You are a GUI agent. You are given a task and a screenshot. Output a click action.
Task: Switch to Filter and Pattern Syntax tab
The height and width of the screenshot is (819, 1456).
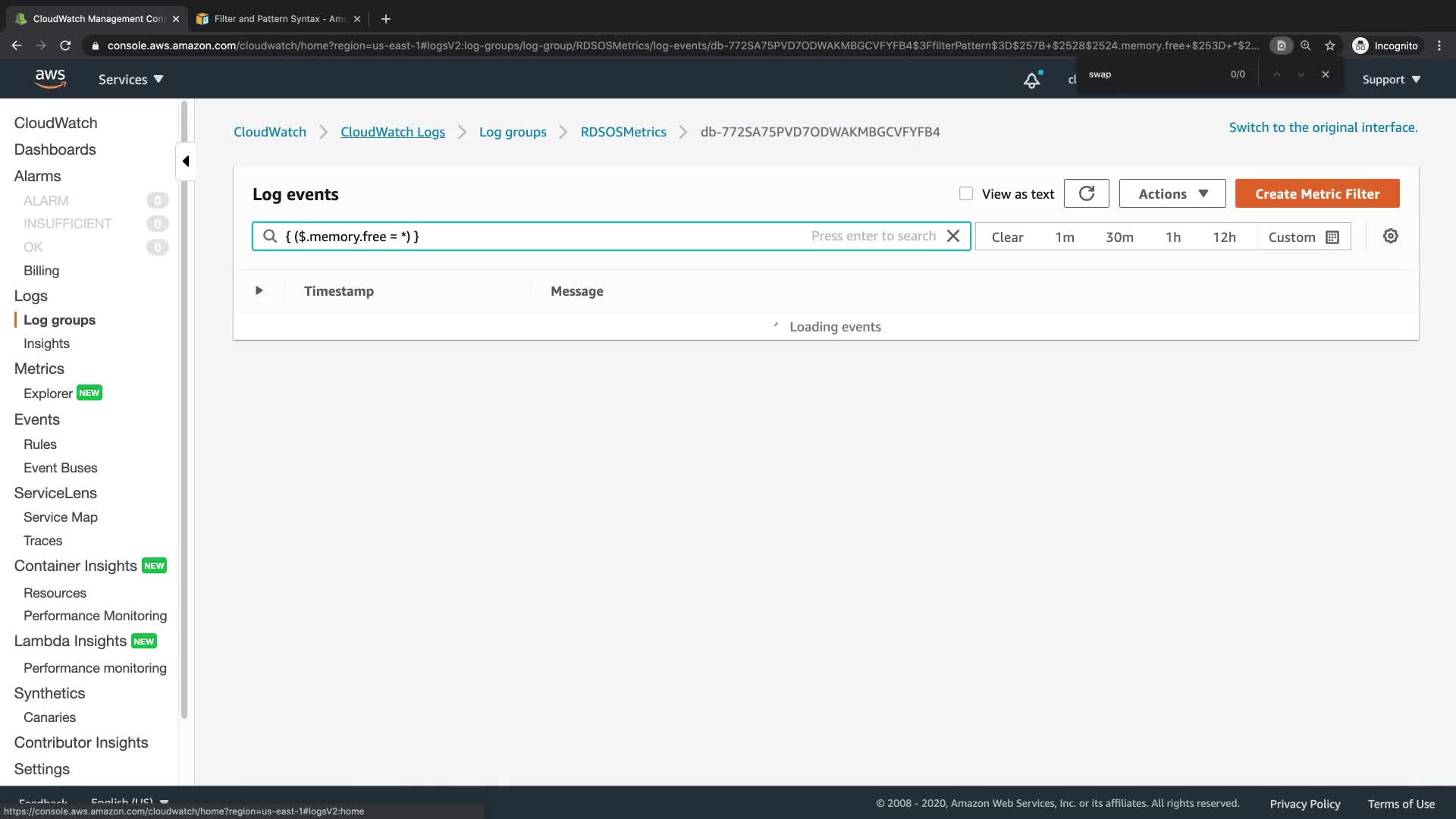coord(278,18)
